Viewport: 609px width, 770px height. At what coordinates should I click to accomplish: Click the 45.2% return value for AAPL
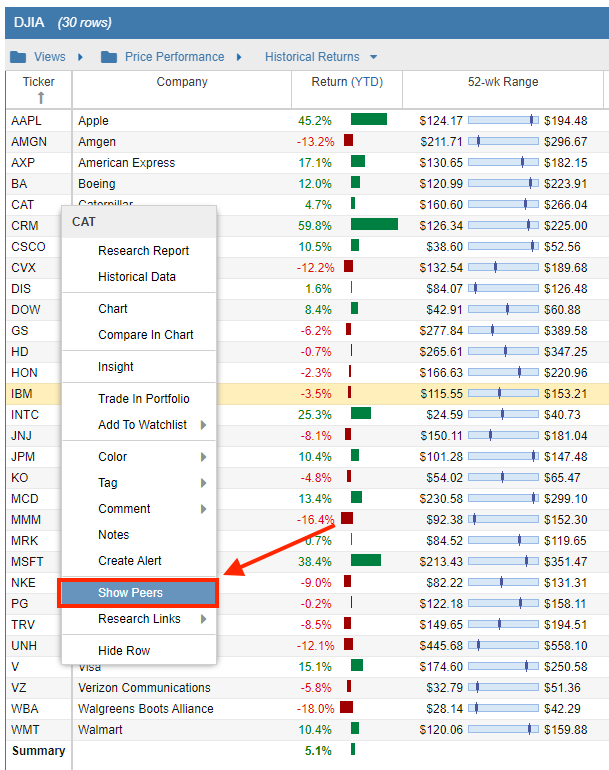[315, 121]
